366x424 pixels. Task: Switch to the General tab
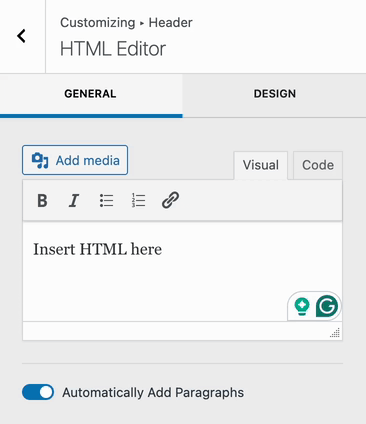coord(91,95)
